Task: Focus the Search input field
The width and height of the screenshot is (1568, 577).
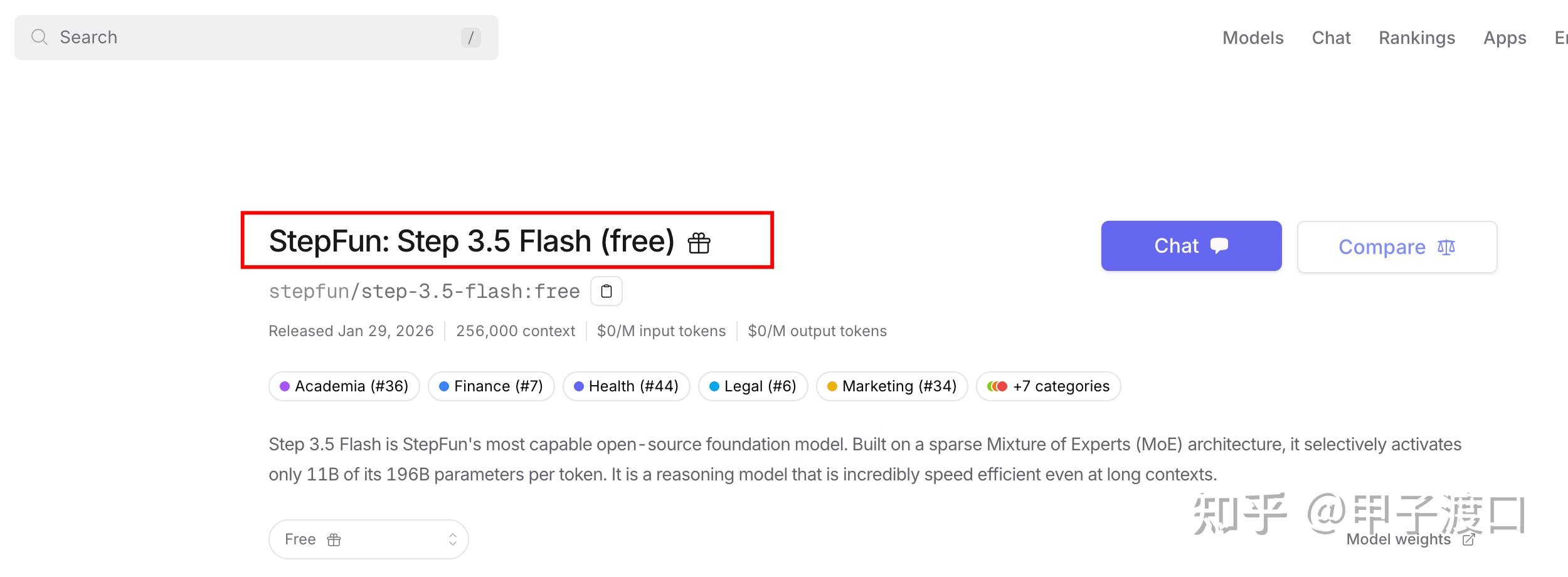Action: tap(251, 38)
